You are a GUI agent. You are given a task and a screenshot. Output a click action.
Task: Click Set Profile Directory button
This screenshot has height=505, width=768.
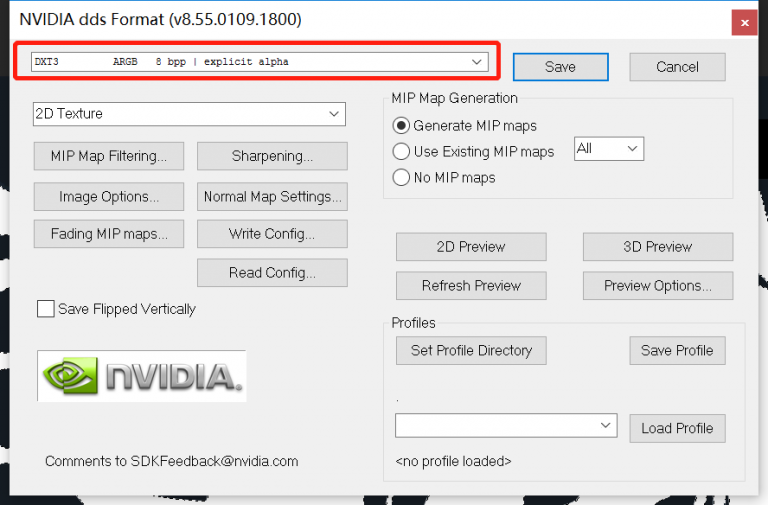click(x=471, y=351)
